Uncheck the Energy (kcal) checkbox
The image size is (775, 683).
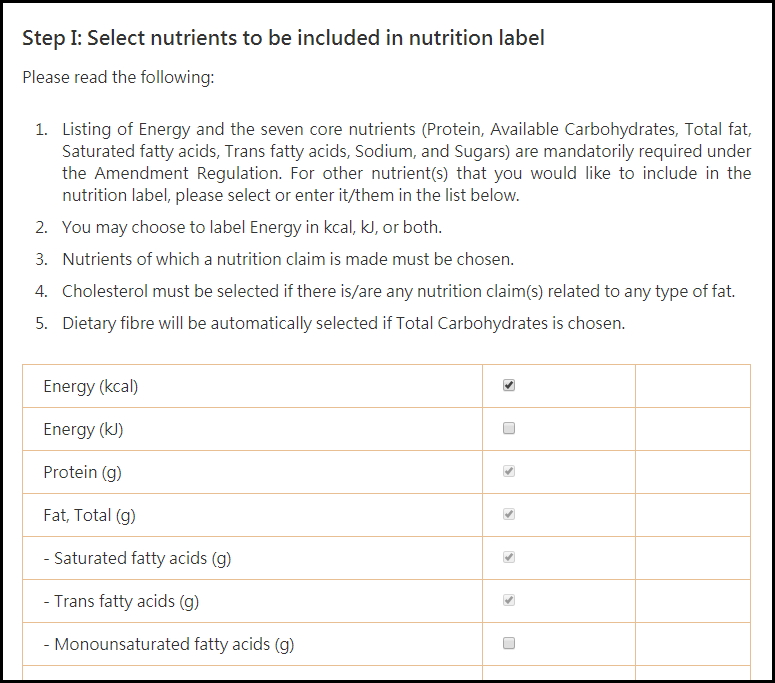pos(509,386)
